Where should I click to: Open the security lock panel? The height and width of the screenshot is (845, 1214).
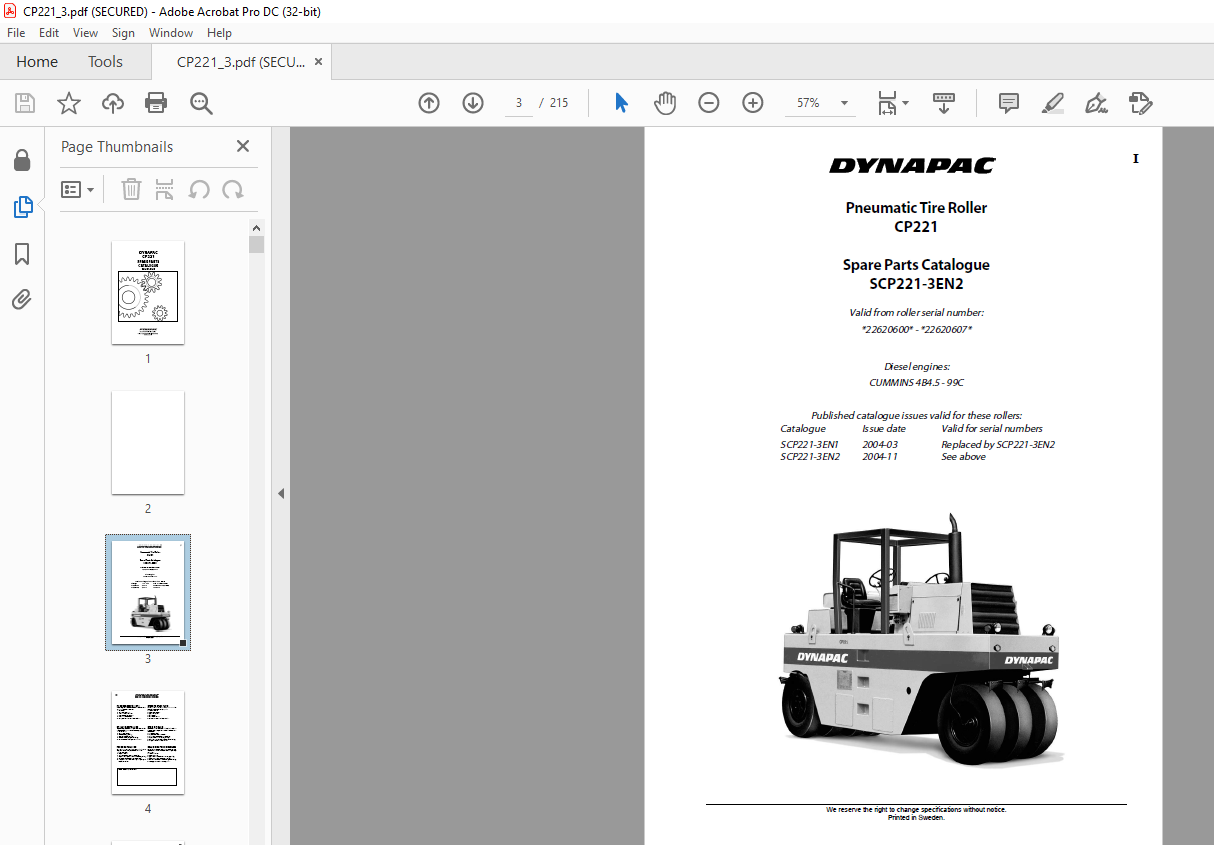(x=21, y=160)
